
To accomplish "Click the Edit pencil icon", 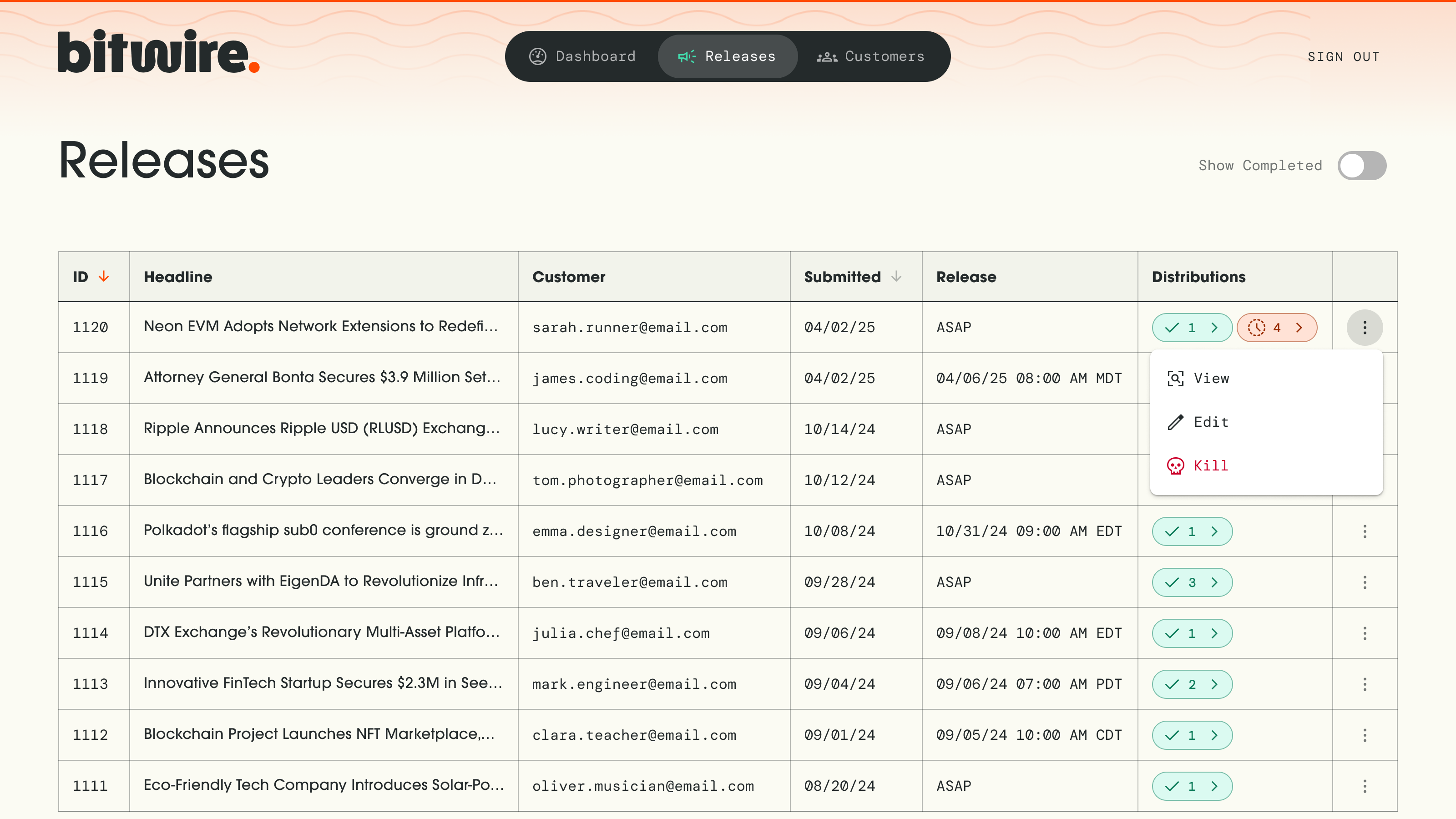I will click(1175, 422).
